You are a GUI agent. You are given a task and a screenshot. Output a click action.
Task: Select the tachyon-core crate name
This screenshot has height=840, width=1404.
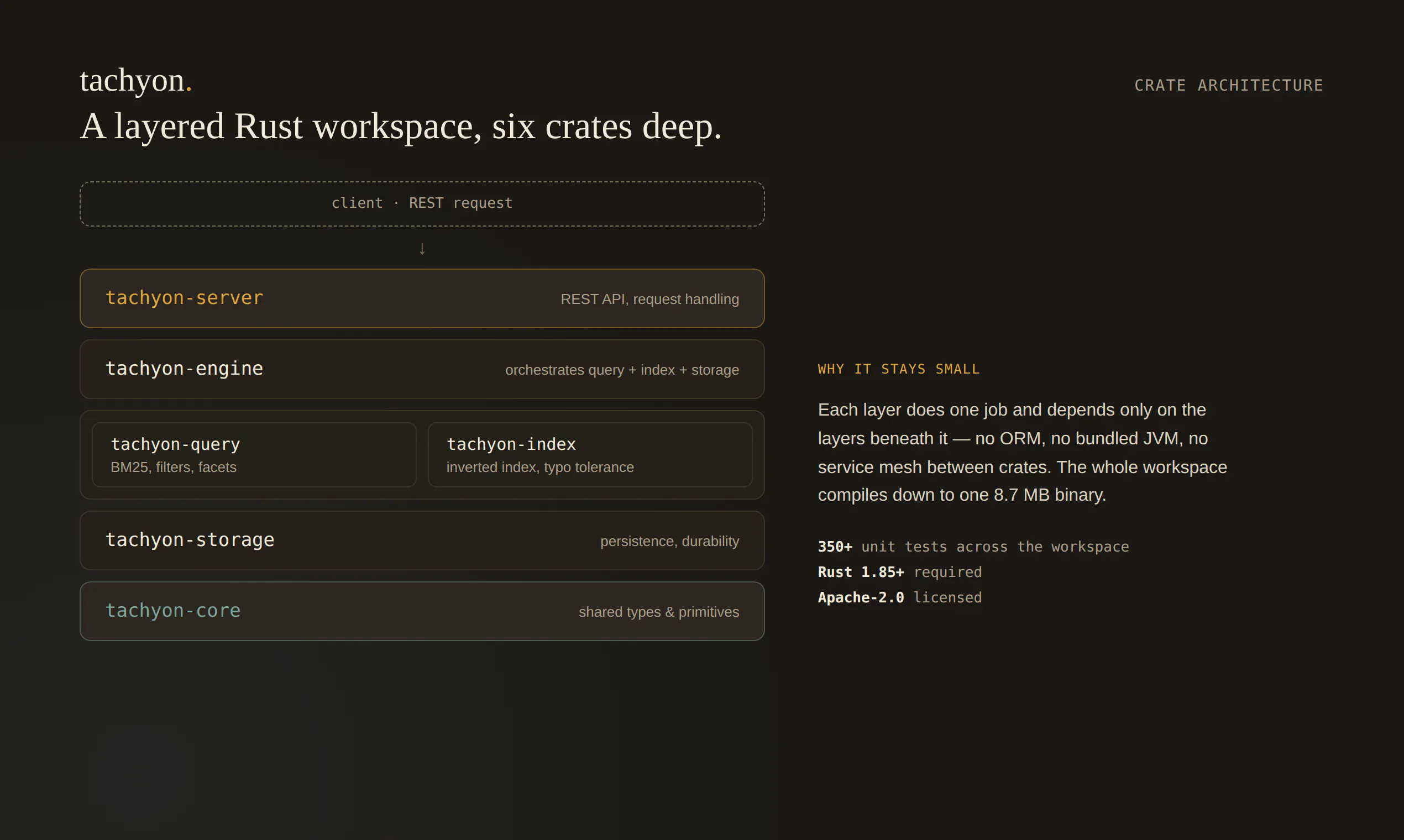pos(173,610)
